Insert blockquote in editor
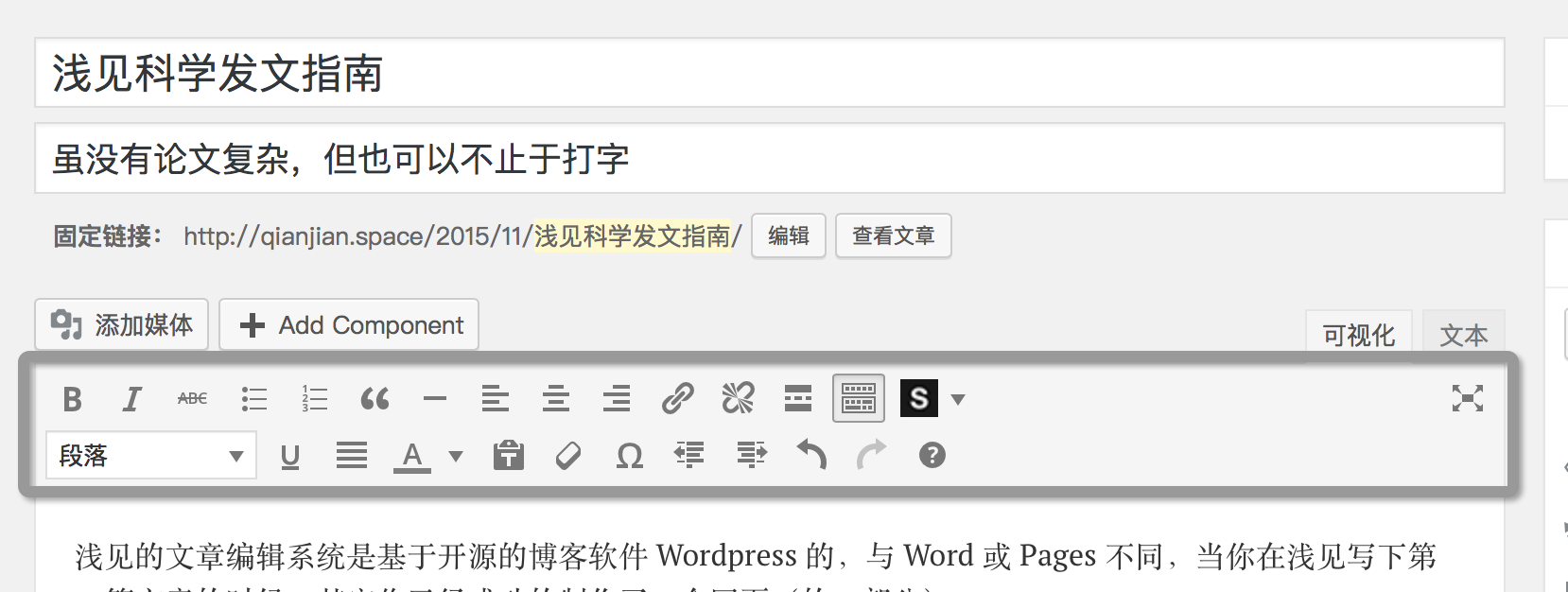Image resolution: width=1568 pixels, height=592 pixels. click(x=375, y=399)
